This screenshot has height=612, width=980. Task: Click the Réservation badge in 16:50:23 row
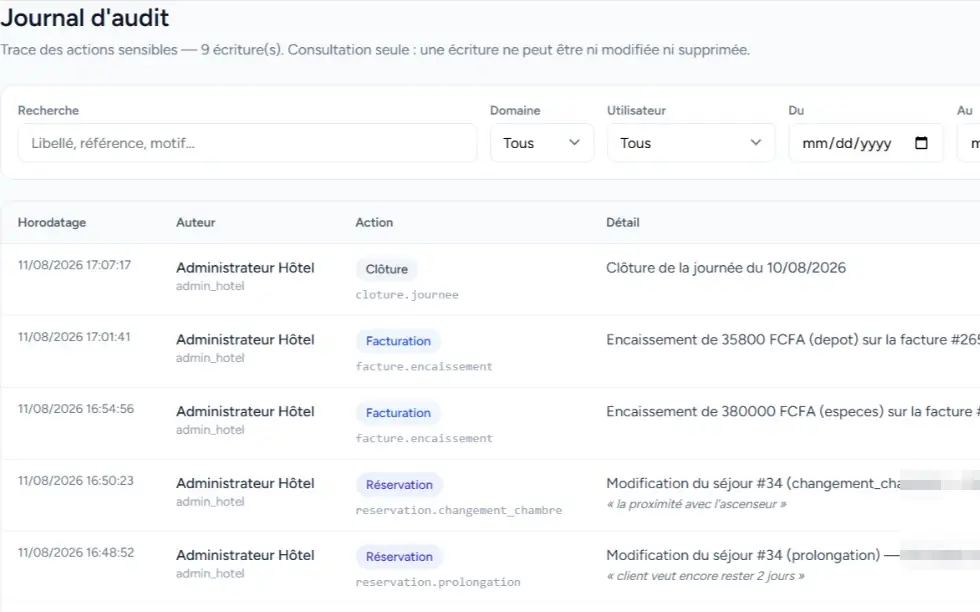click(x=399, y=485)
